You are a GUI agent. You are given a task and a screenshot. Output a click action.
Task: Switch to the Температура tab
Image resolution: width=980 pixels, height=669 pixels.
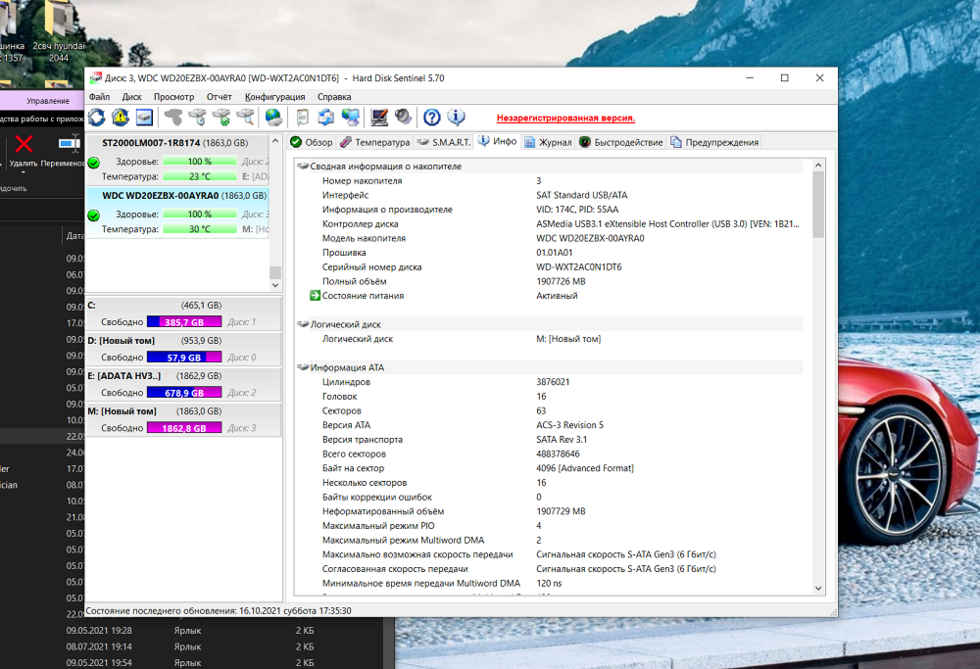(x=375, y=142)
